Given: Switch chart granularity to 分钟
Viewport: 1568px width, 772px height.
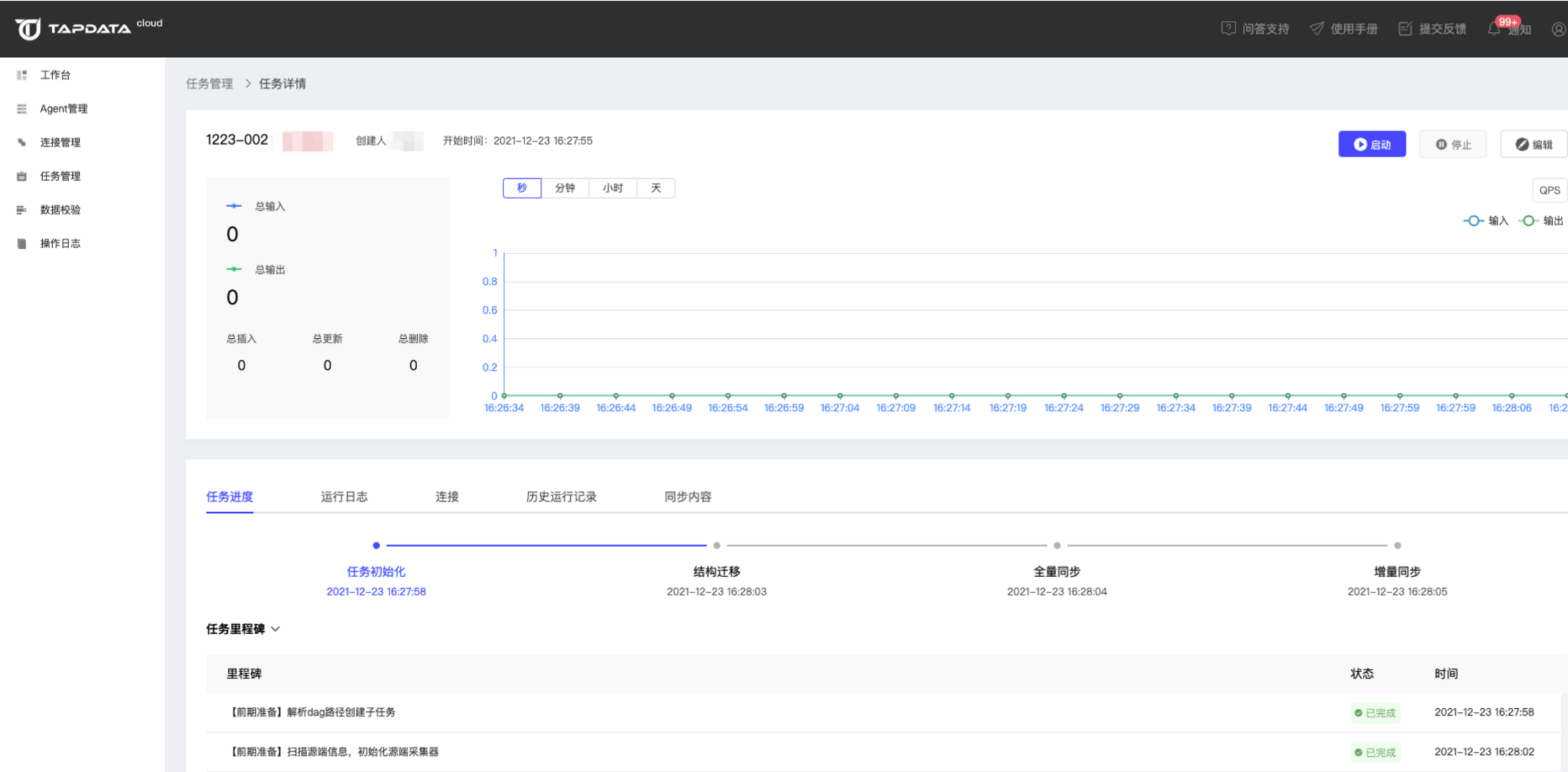Looking at the screenshot, I should tap(565, 188).
